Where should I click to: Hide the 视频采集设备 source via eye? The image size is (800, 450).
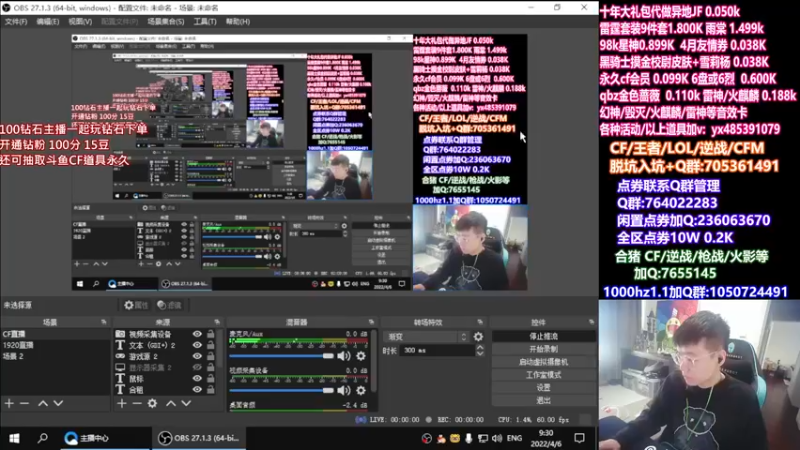(197, 334)
